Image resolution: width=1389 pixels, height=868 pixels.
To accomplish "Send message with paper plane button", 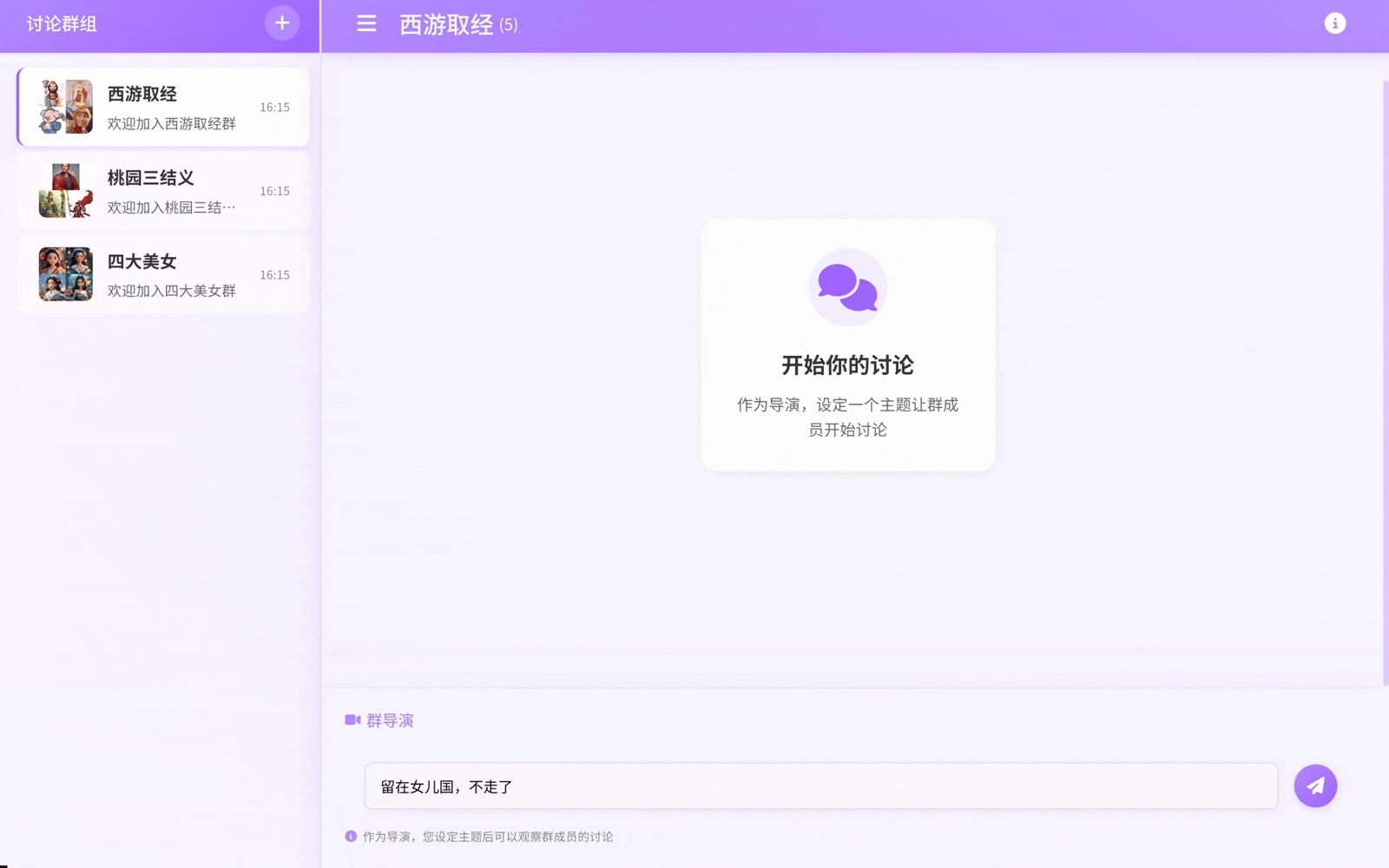I will point(1315,786).
